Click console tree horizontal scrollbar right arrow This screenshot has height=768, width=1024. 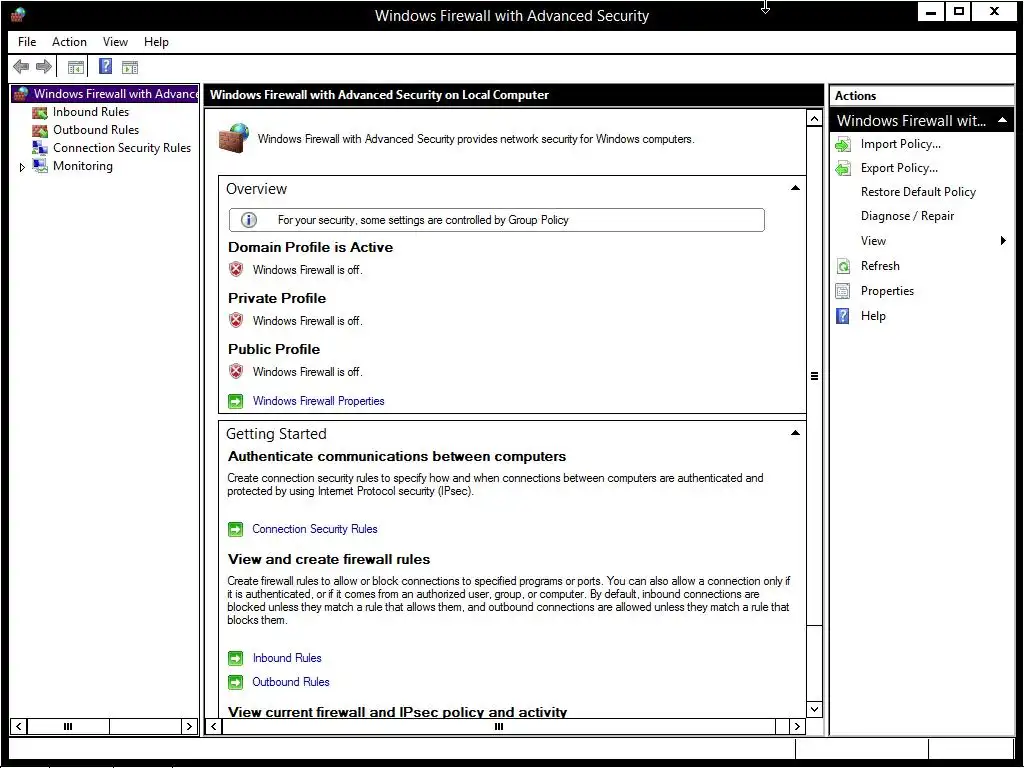189,726
